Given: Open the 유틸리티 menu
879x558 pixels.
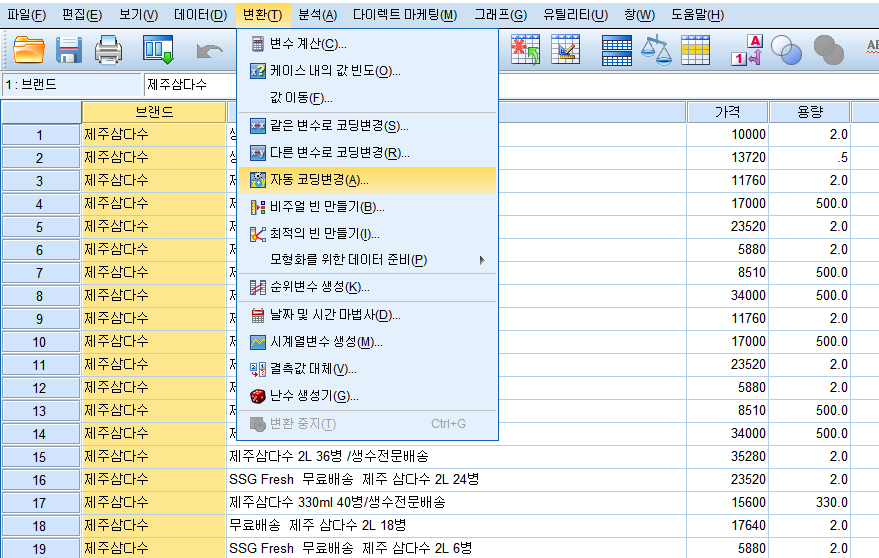Looking at the screenshot, I should tap(575, 15).
